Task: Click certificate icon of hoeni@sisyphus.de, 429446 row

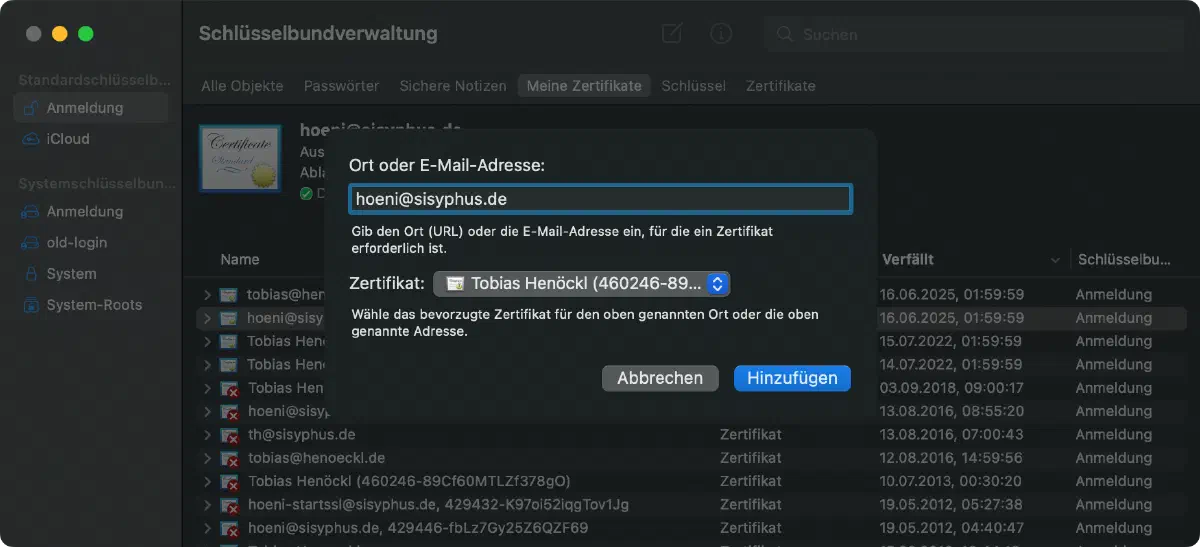Action: (229, 527)
